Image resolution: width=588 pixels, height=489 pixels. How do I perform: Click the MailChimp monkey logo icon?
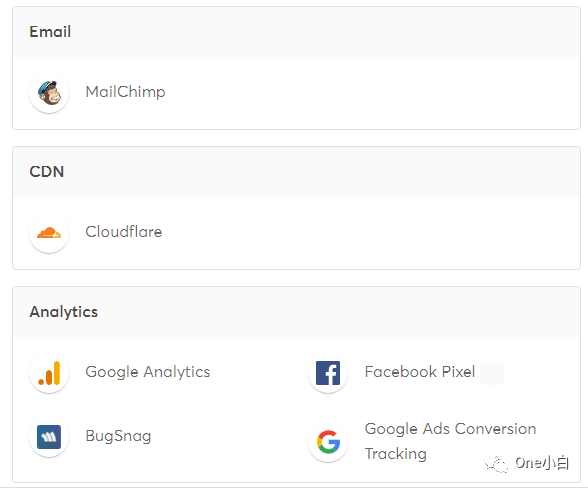[49, 92]
